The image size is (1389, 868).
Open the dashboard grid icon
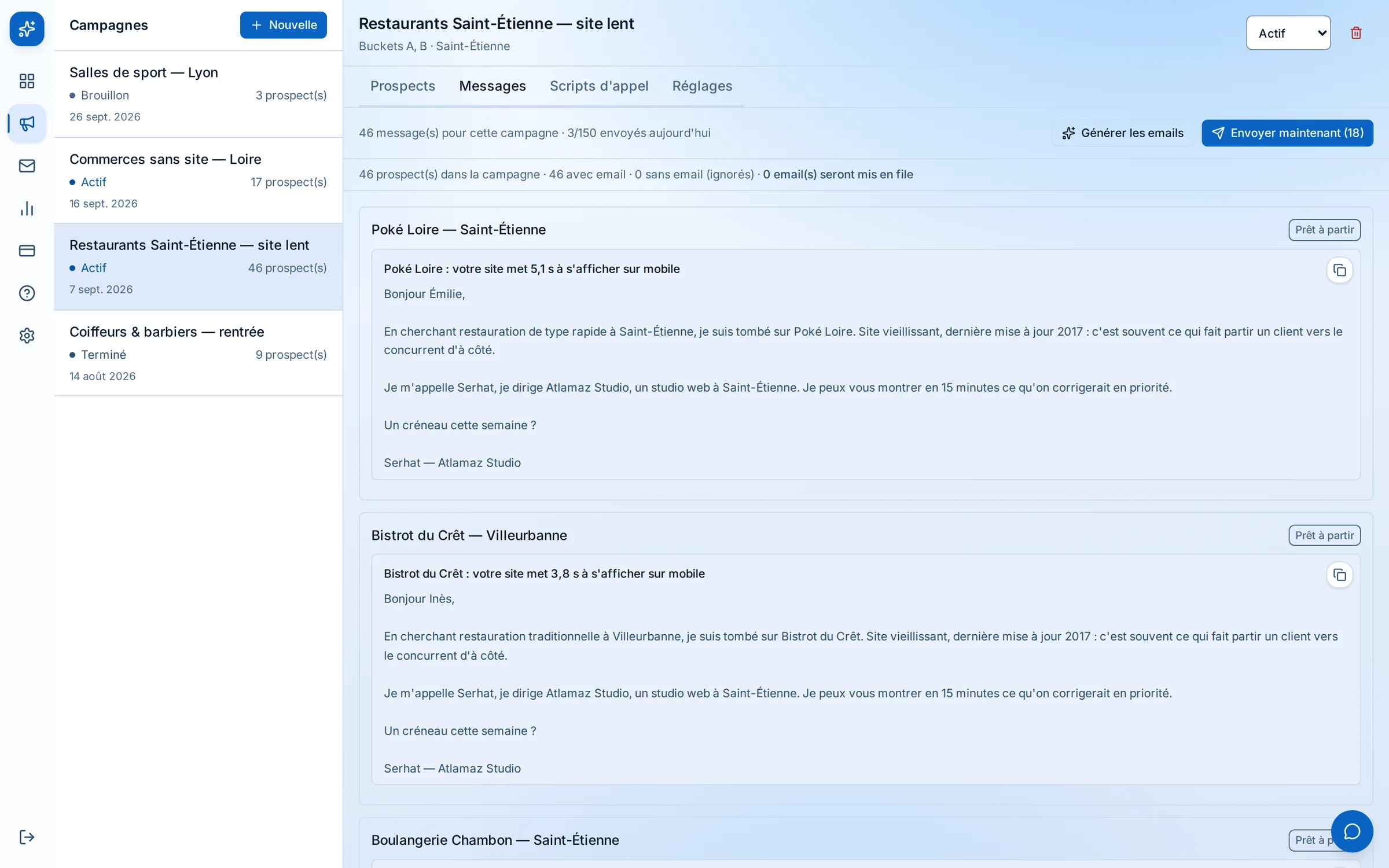coord(27,80)
